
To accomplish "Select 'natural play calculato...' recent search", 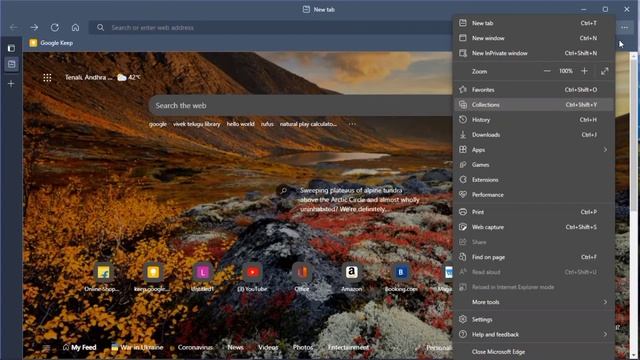I will [308, 124].
